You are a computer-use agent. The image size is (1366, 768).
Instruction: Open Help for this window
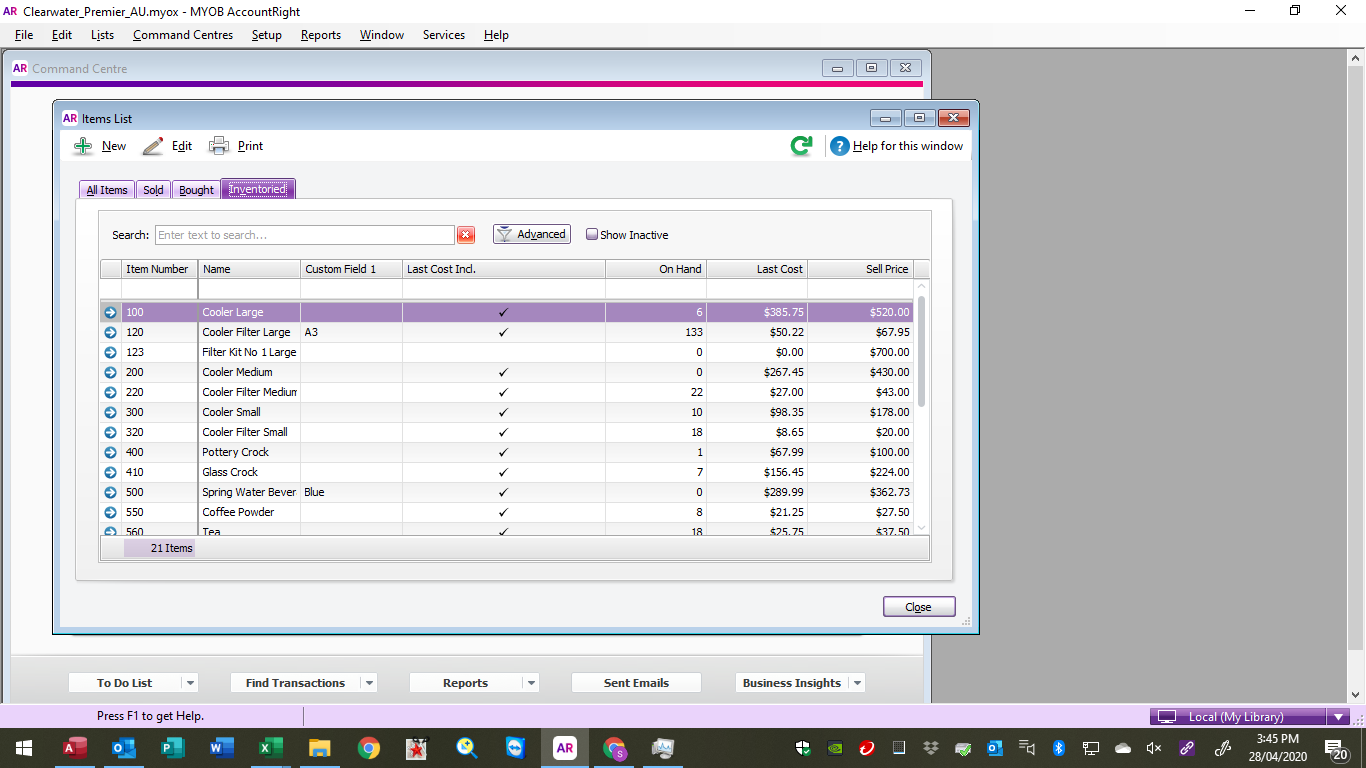coord(897,146)
